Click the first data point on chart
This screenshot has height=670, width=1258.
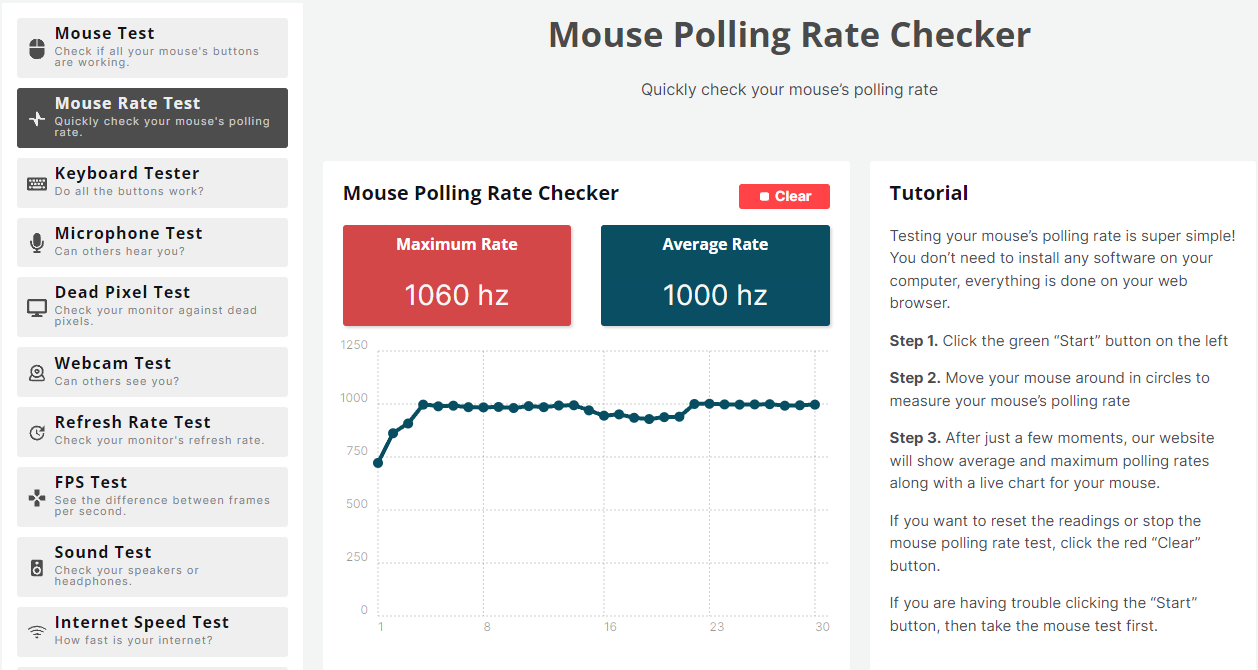tap(378, 462)
